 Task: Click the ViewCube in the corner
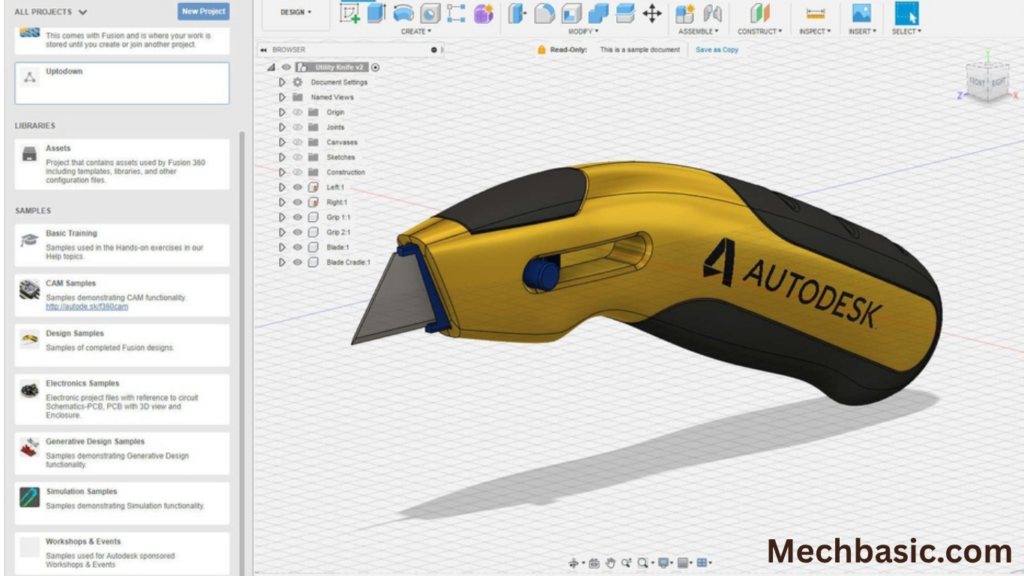(x=987, y=81)
